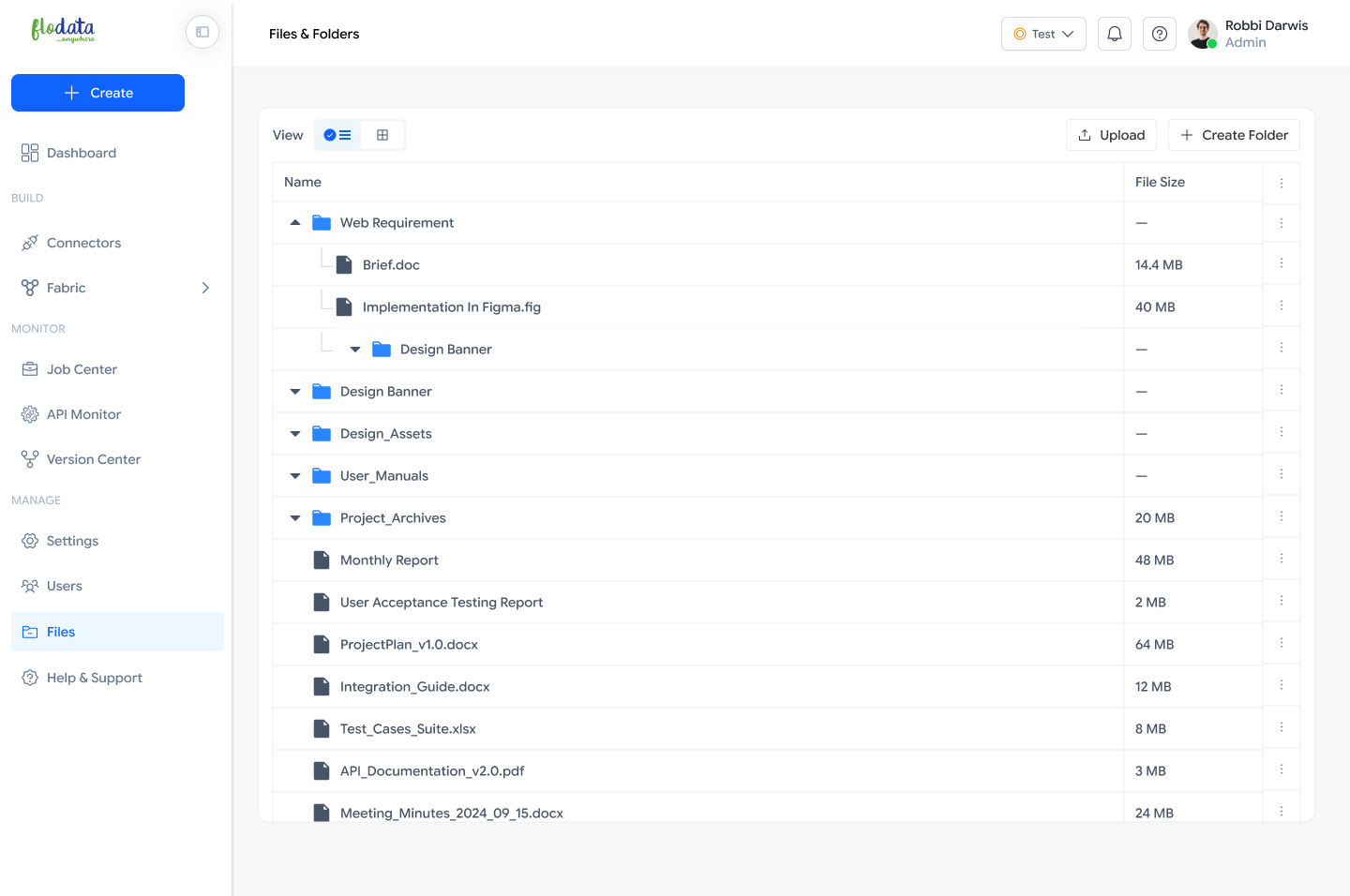Expand the Fabric submenu chevron

point(205,288)
